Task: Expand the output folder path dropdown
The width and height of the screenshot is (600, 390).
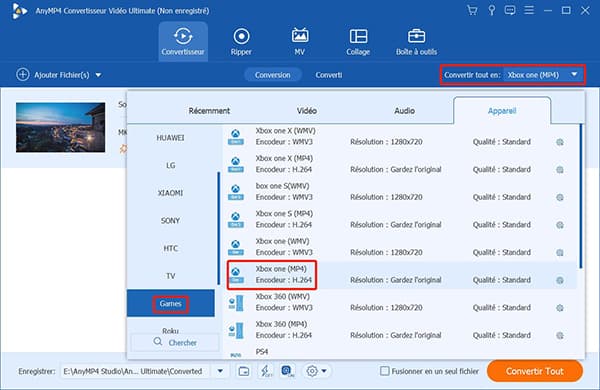Action: click(220, 371)
